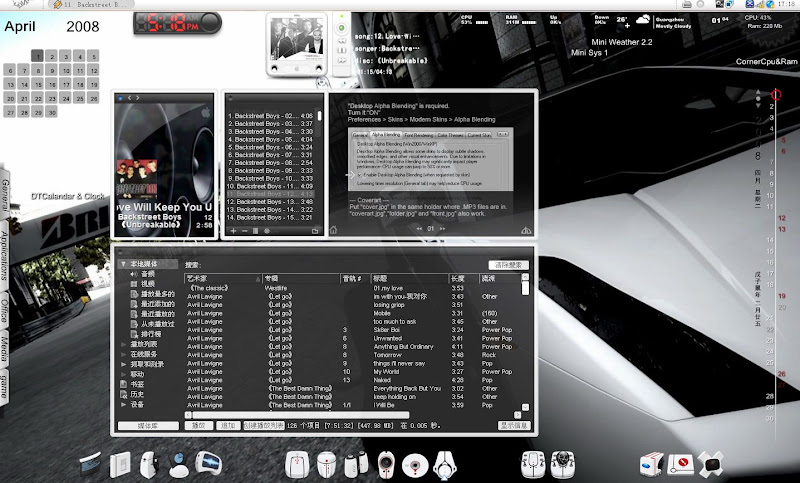Remove a track with the playlist minus icon
Image resolution: width=800 pixels, height=483 pixels.
coord(244,231)
